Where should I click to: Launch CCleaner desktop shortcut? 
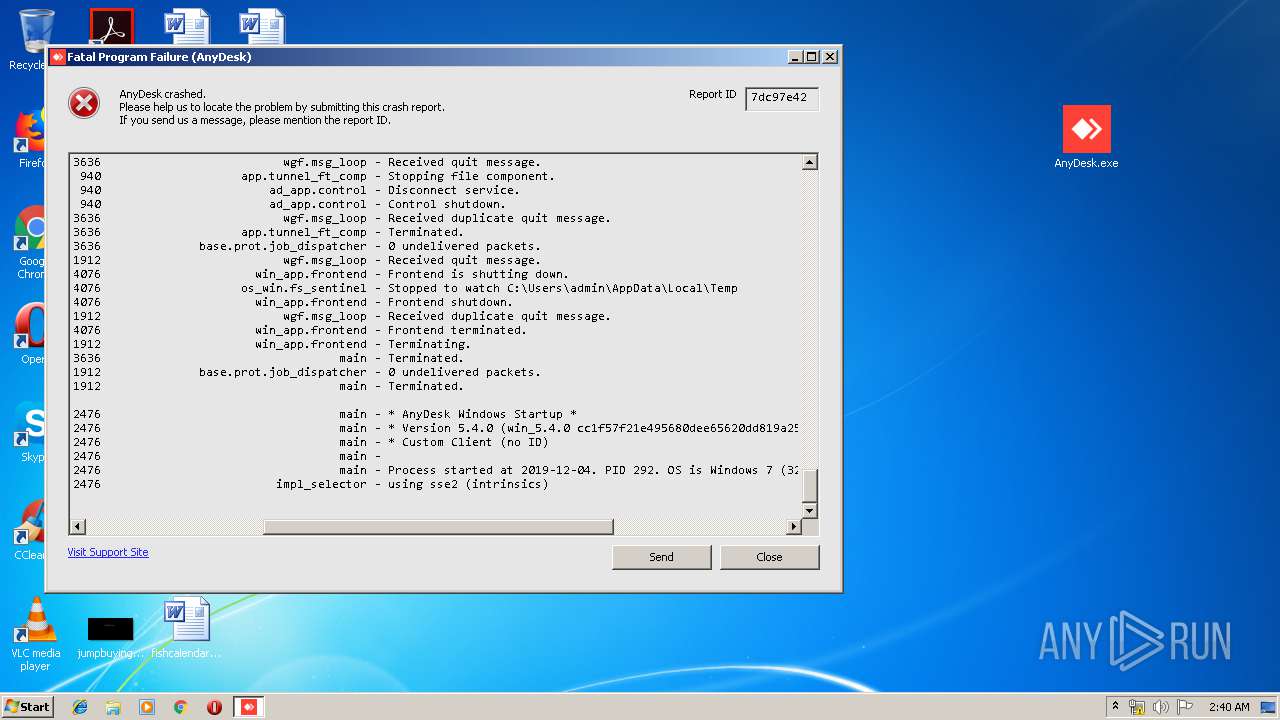[30, 530]
